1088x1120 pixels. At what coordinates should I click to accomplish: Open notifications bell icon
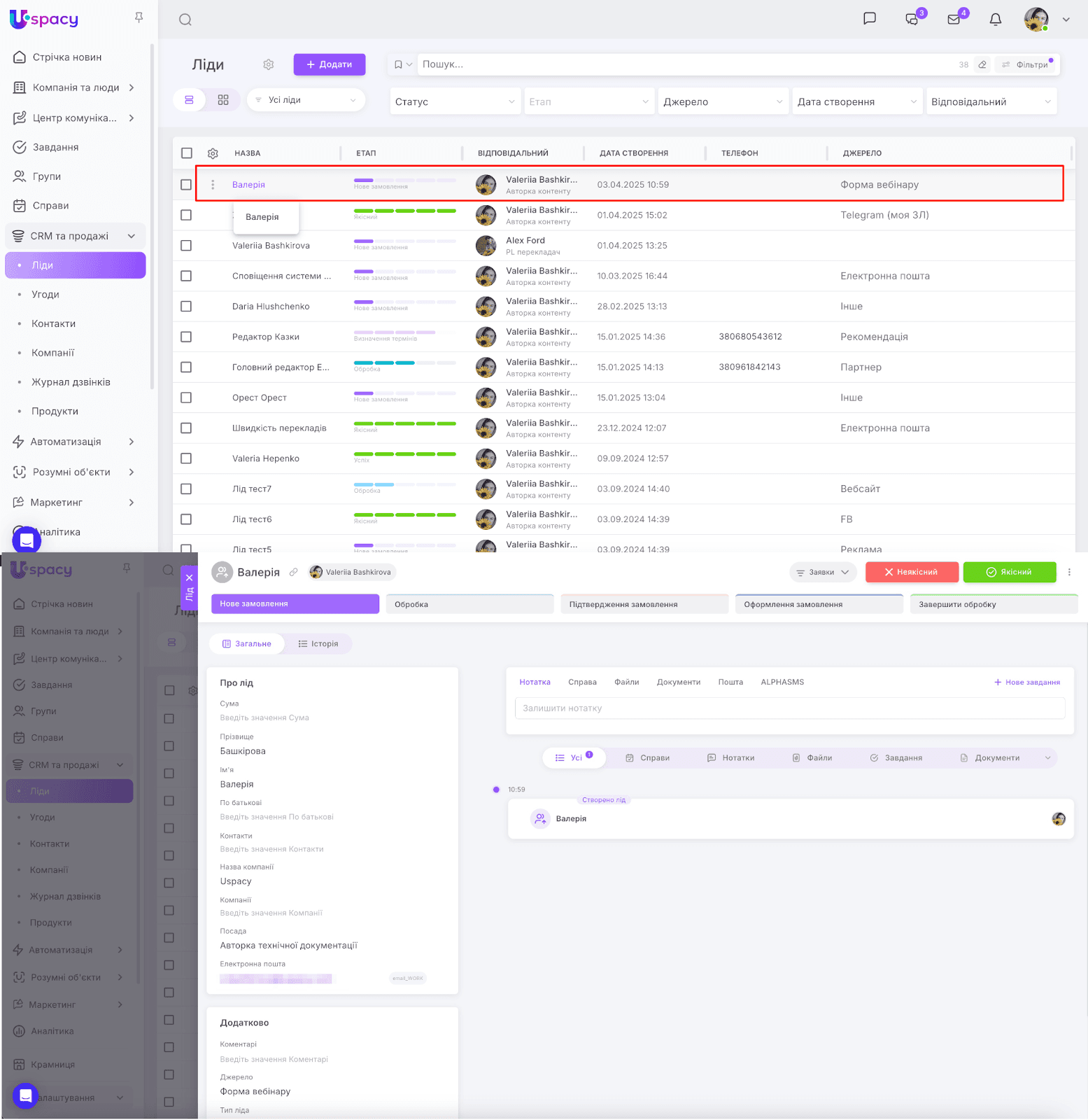tap(995, 20)
